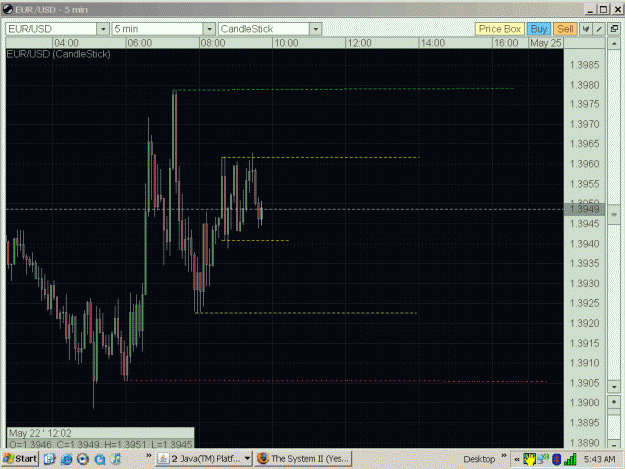Viewport: 625px width, 469px height.
Task: Click the yellow hand tray icon
Action: [529, 459]
